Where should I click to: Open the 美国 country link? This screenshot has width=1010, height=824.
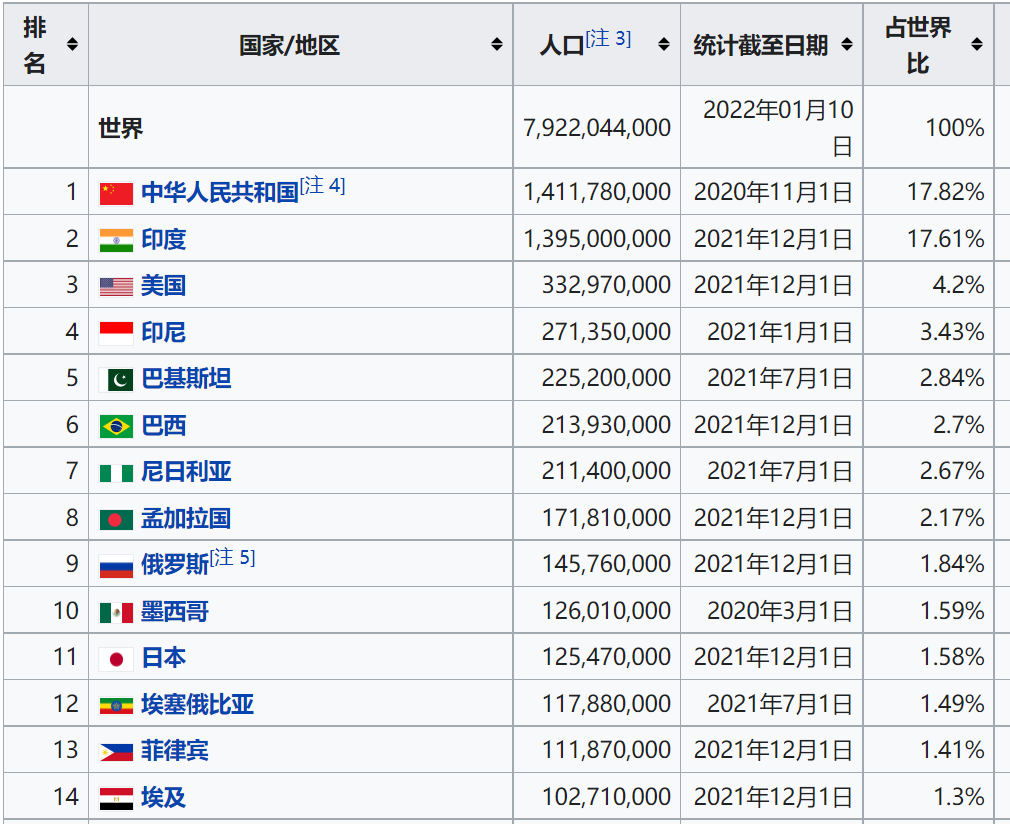(164, 286)
